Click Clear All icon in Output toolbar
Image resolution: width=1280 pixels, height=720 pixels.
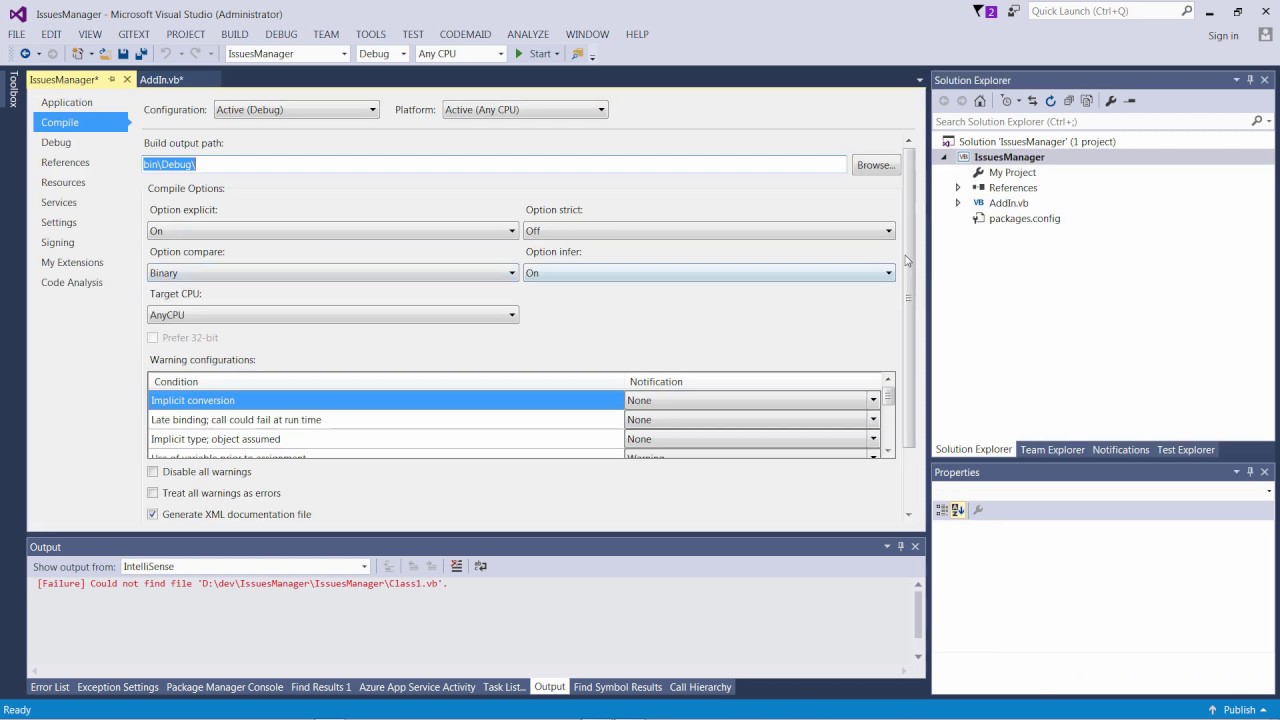(x=457, y=566)
